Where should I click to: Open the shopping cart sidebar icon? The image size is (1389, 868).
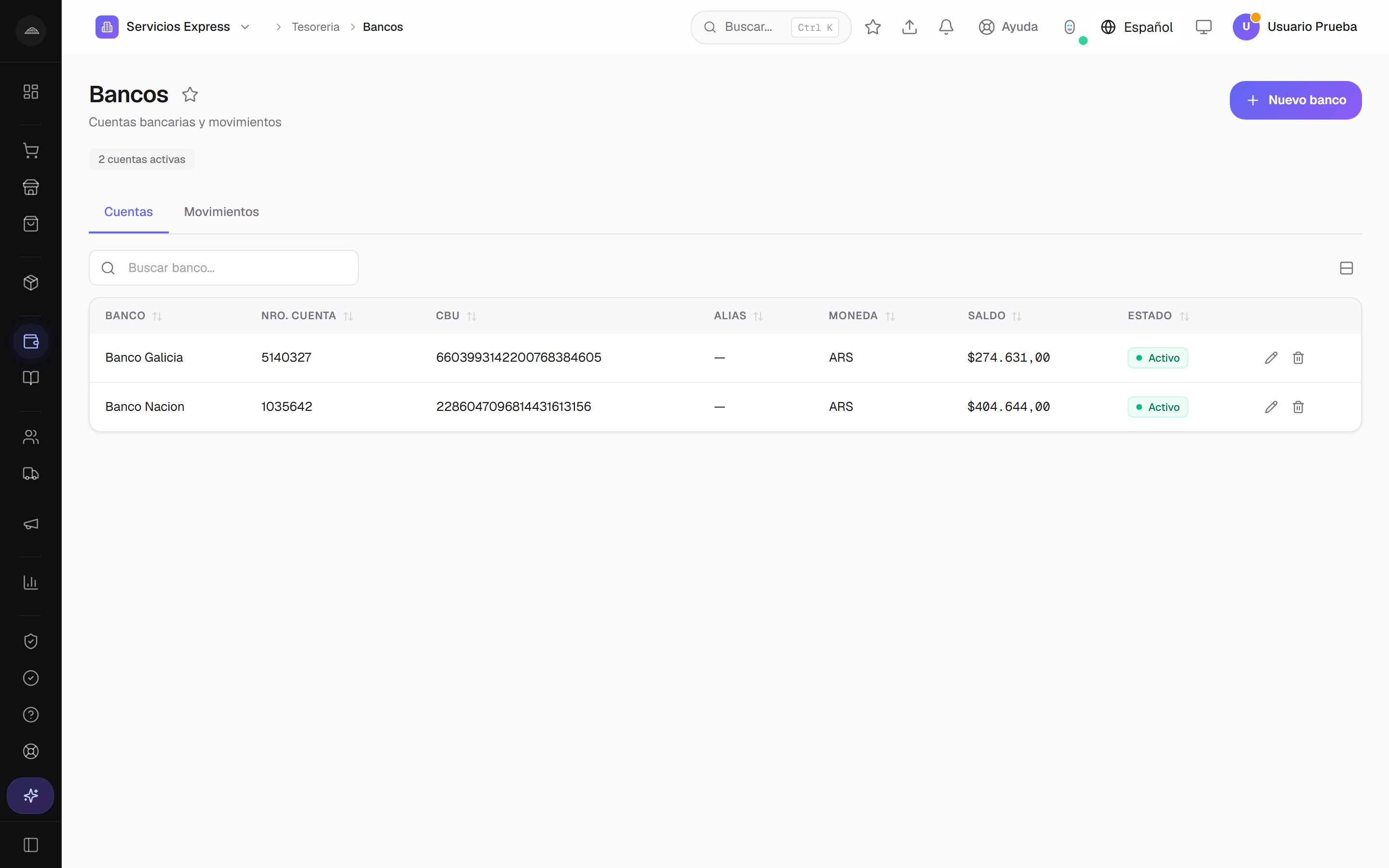30,150
